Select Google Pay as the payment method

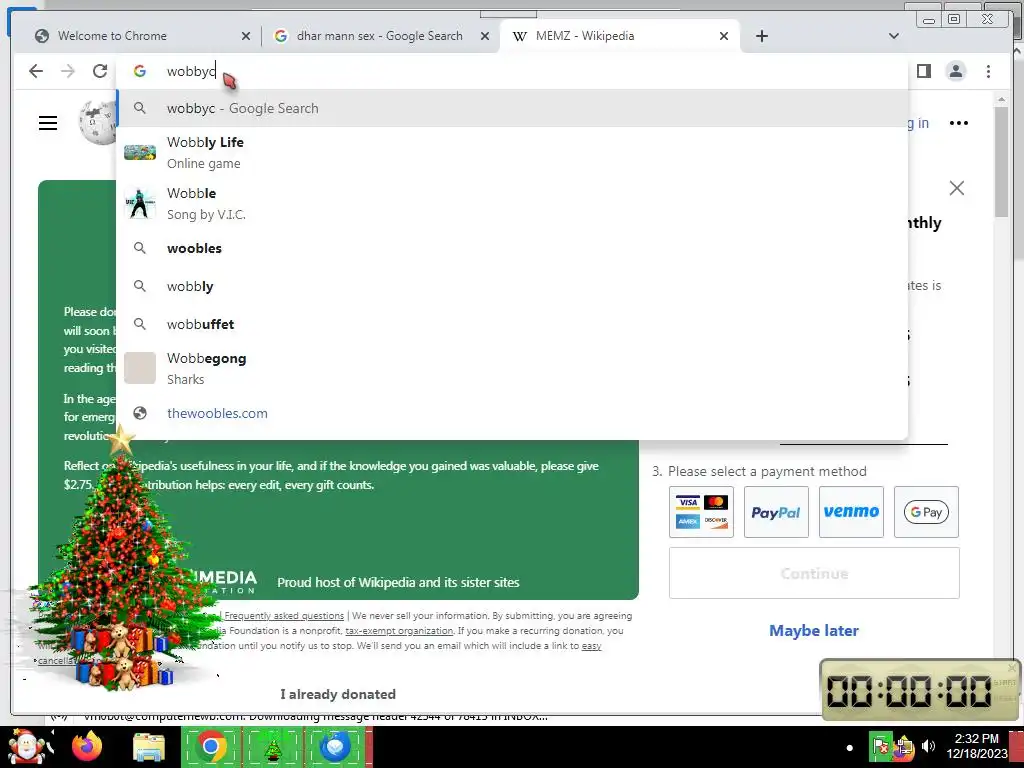point(926,512)
